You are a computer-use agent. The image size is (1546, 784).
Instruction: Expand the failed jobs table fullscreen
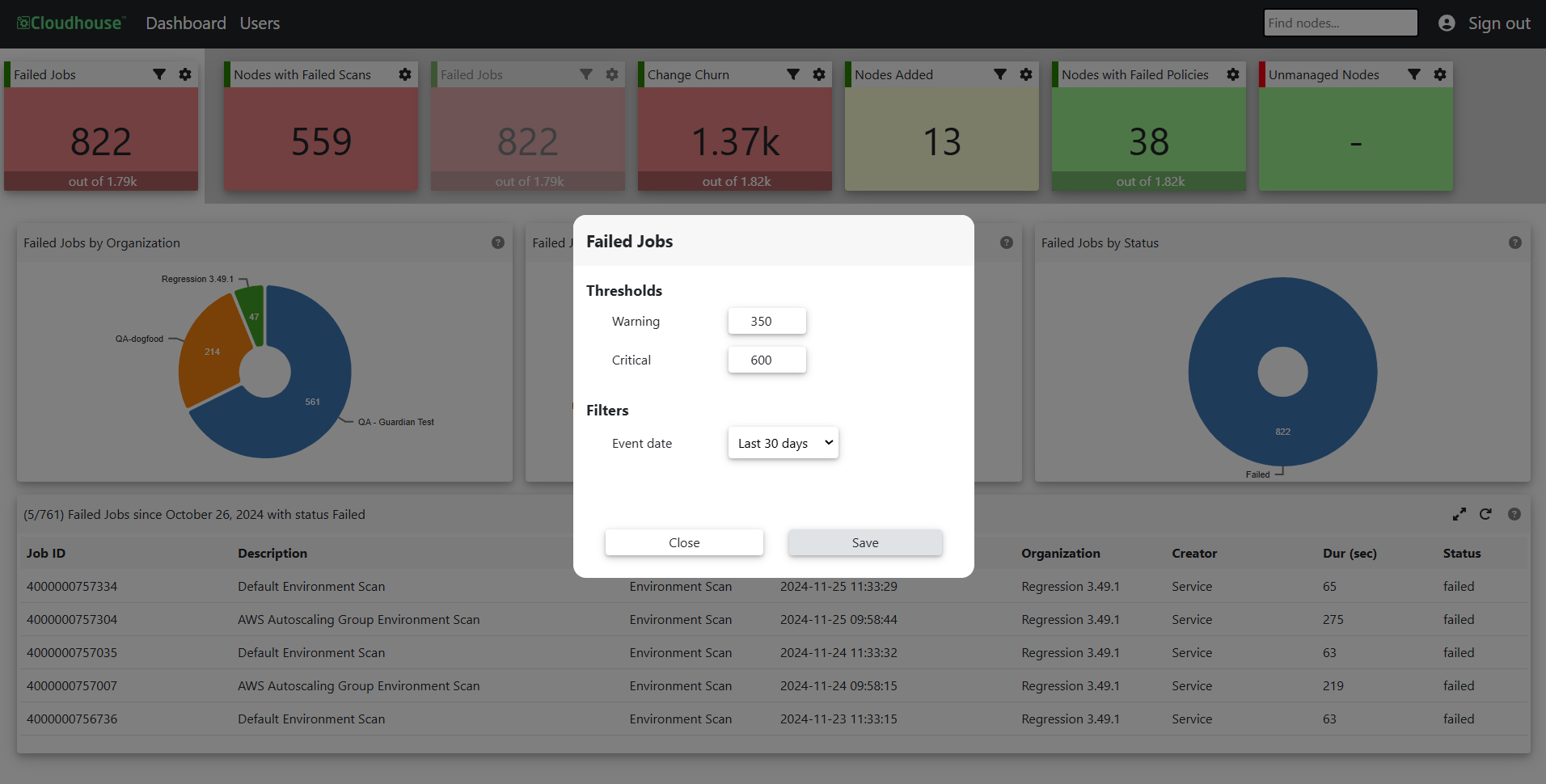pyautogui.click(x=1459, y=514)
